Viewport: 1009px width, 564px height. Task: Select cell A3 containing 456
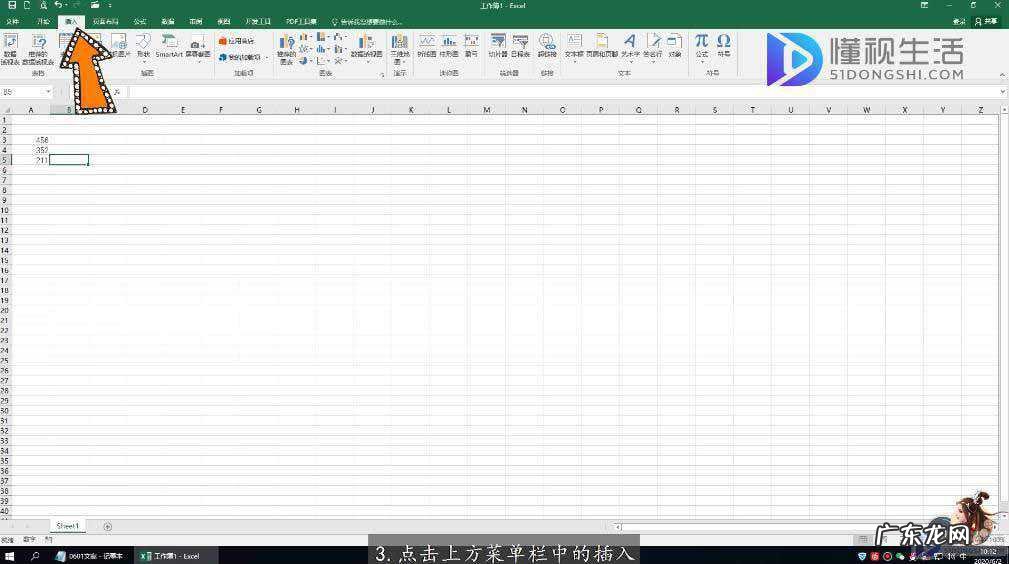(x=30, y=140)
